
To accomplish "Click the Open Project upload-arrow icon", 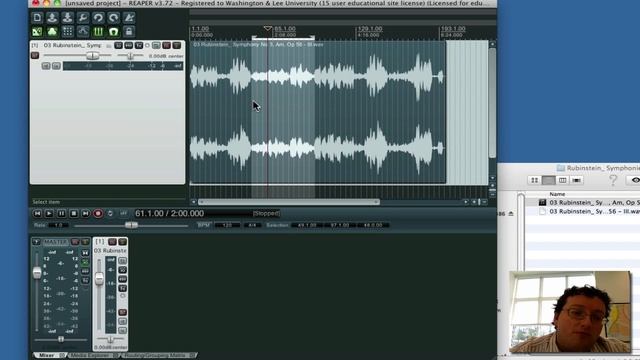I will click(x=52, y=18).
